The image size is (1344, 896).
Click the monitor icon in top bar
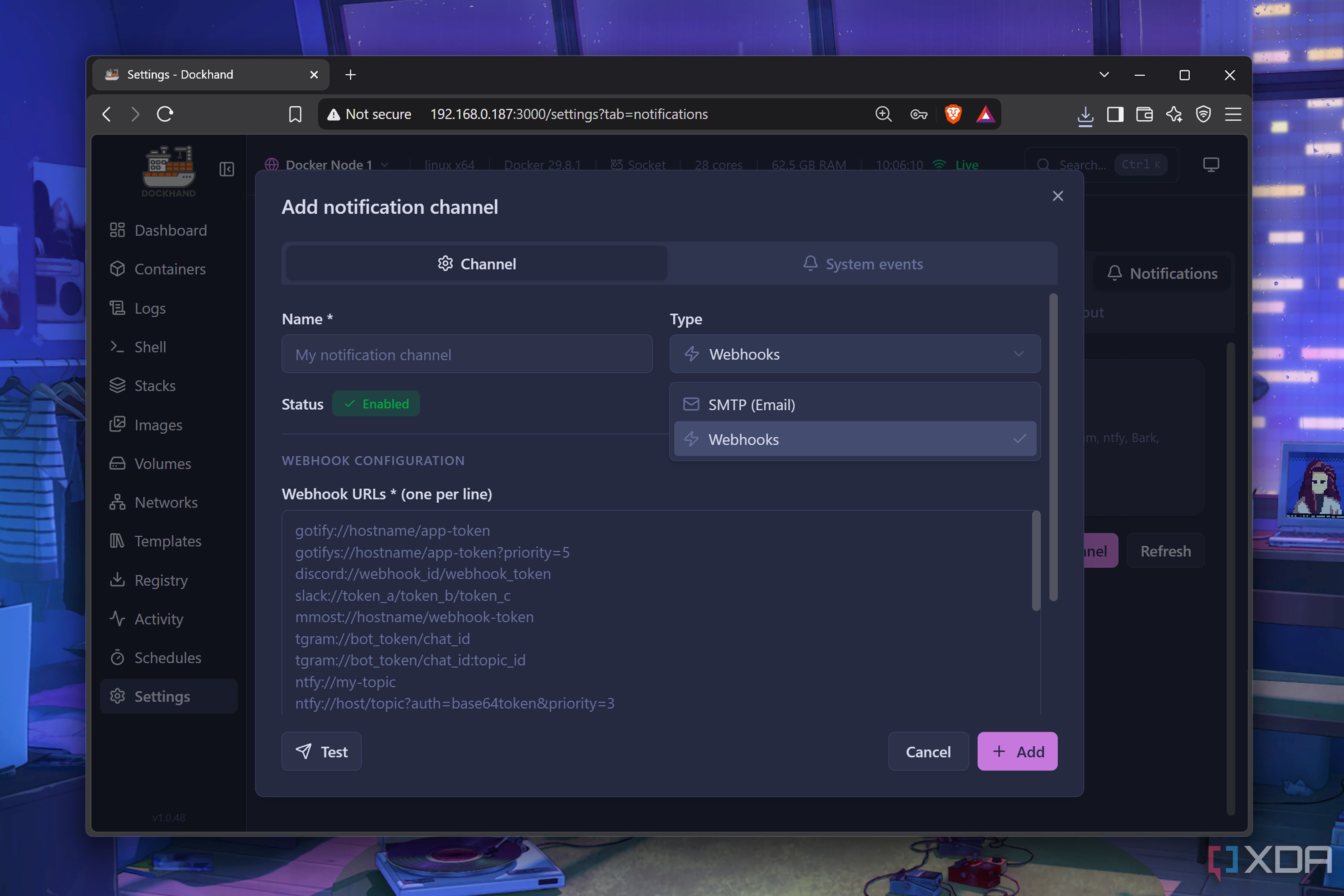(1211, 165)
